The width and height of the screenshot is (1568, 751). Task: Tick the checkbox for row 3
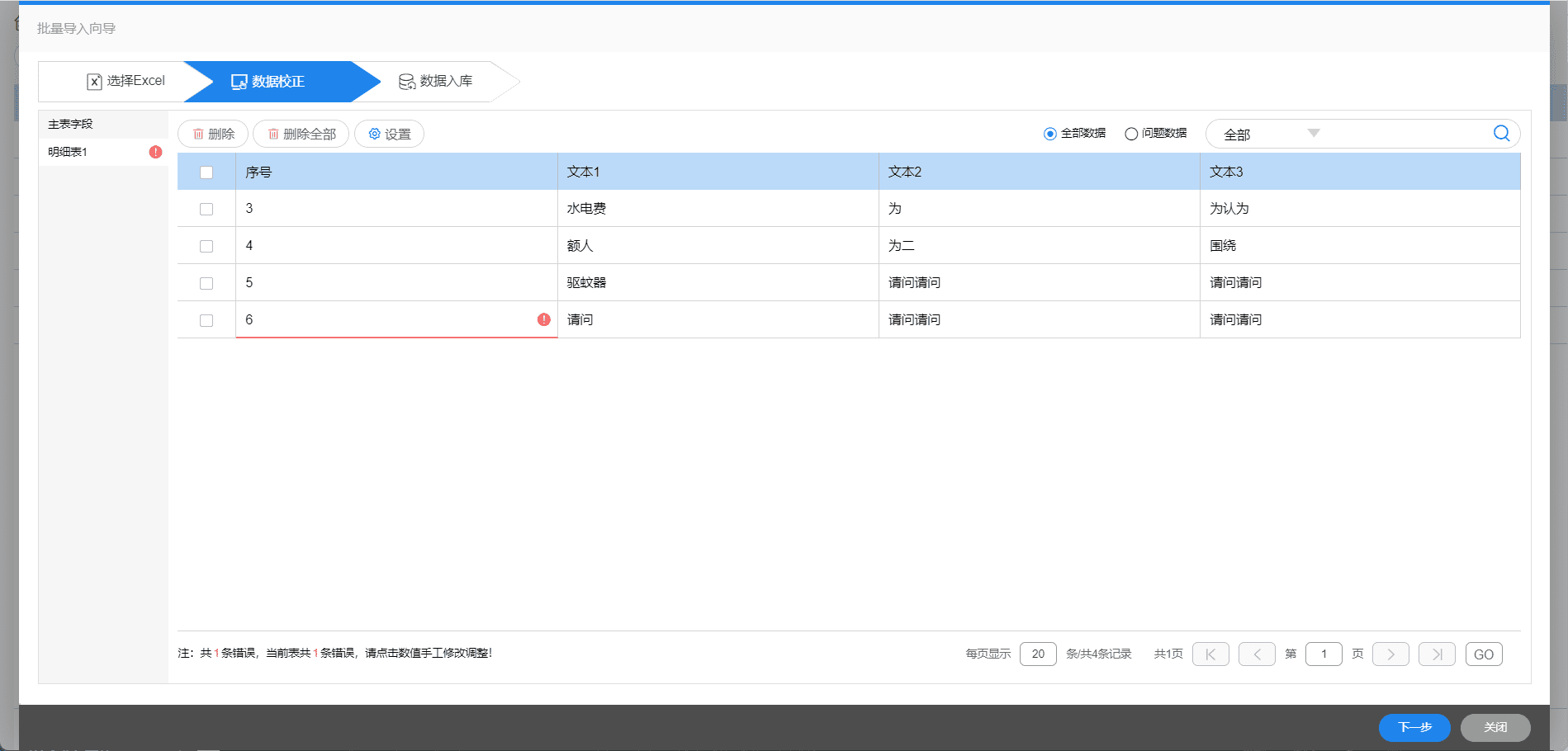pos(206,209)
